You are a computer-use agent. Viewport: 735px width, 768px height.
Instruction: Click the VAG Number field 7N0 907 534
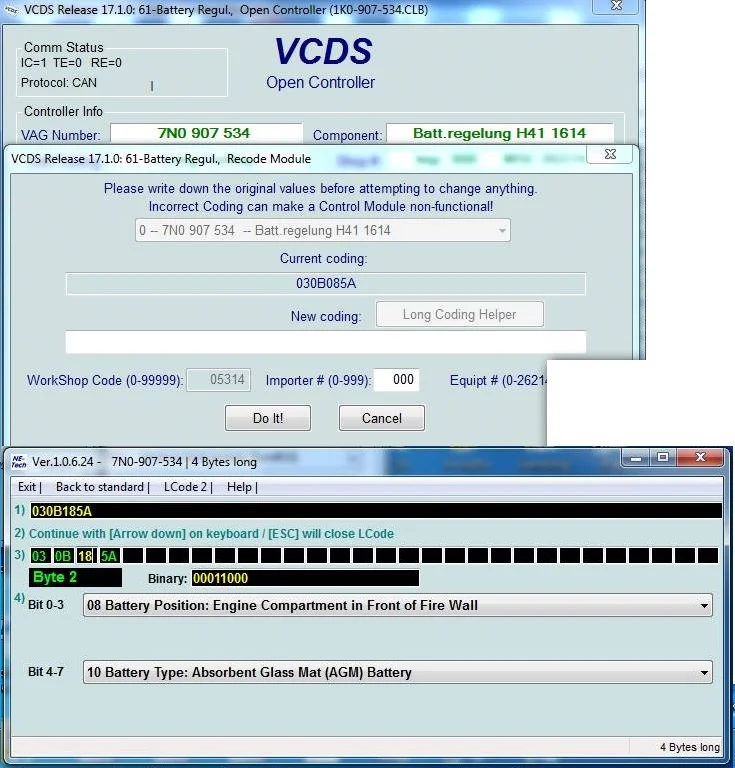pyautogui.click(x=206, y=133)
